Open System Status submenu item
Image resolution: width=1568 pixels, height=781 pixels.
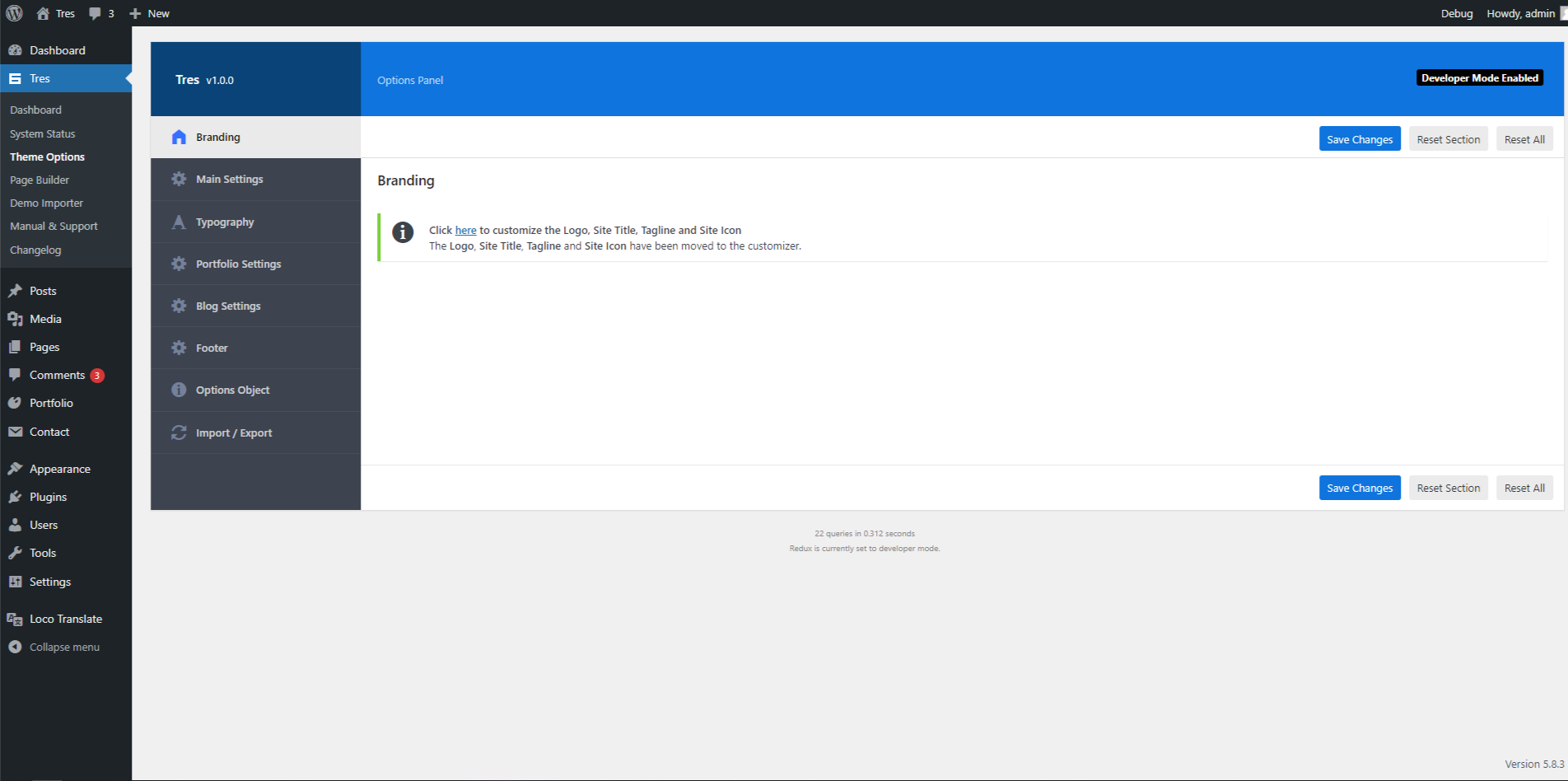pyautogui.click(x=43, y=133)
